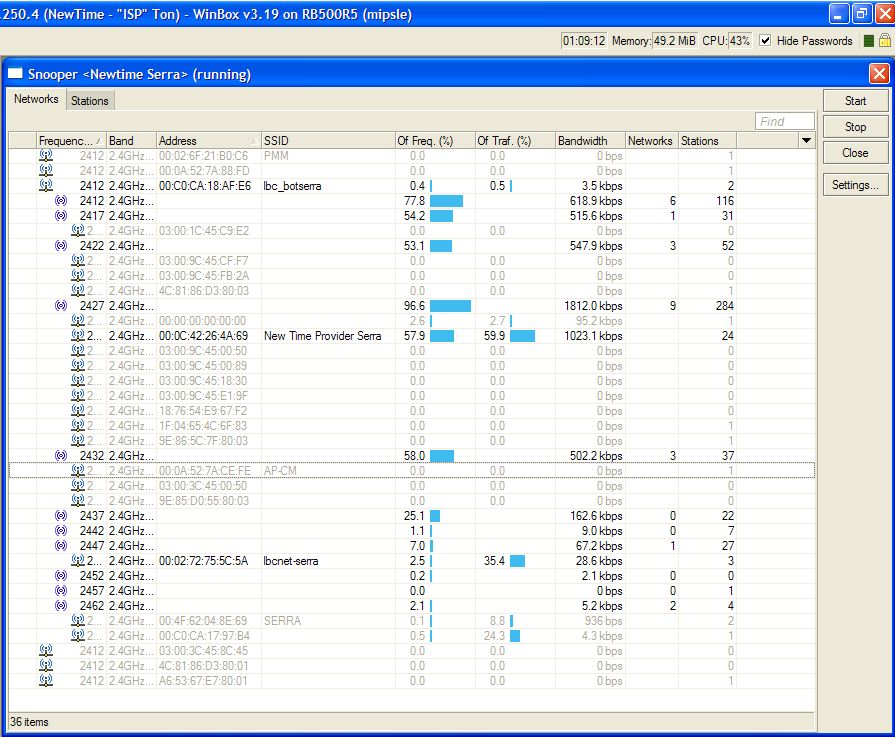This screenshot has width=895, height=737.
Task: Click the icon of lbcnet-serra network row
Action: 78,560
